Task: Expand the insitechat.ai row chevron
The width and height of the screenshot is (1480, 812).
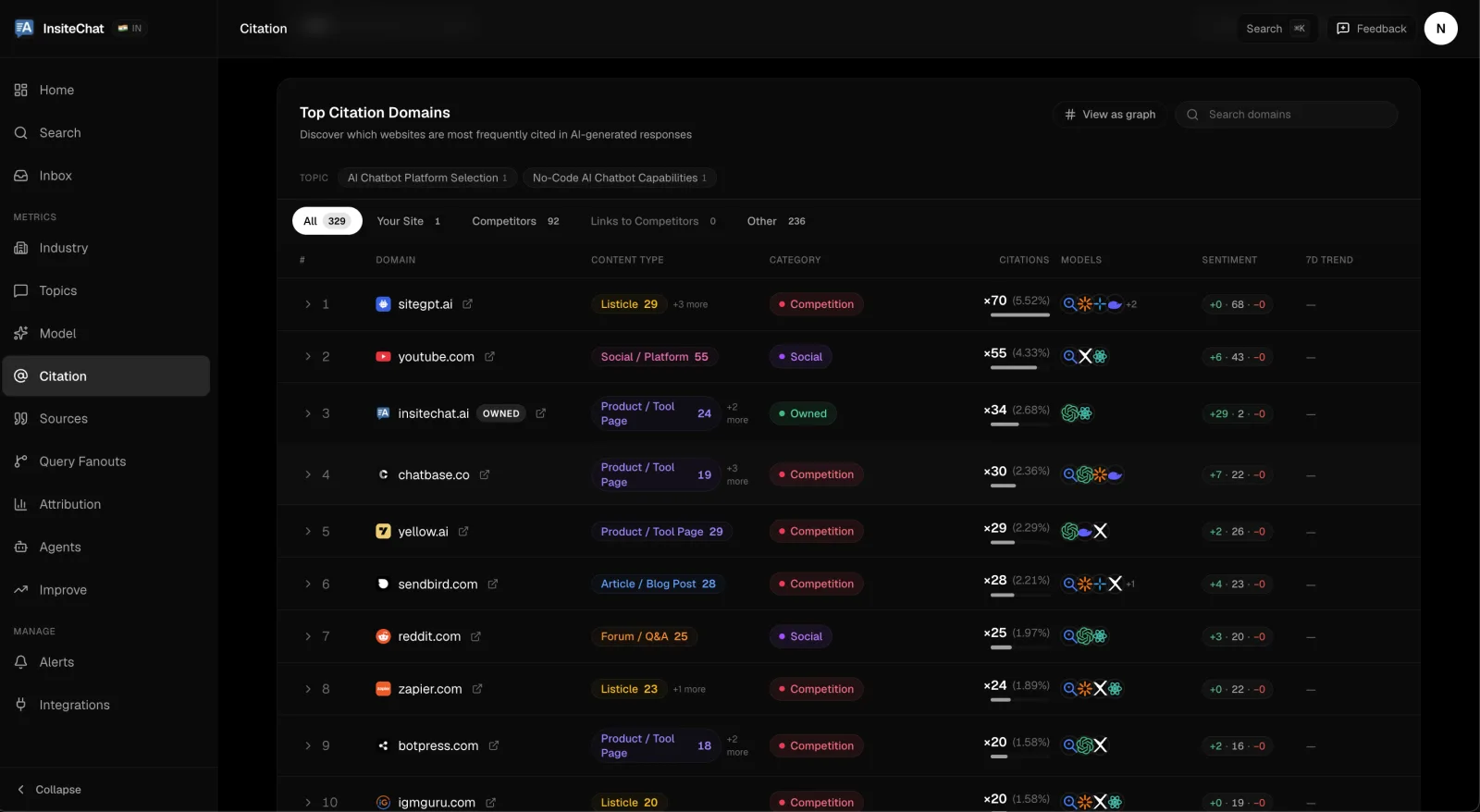Action: (308, 413)
